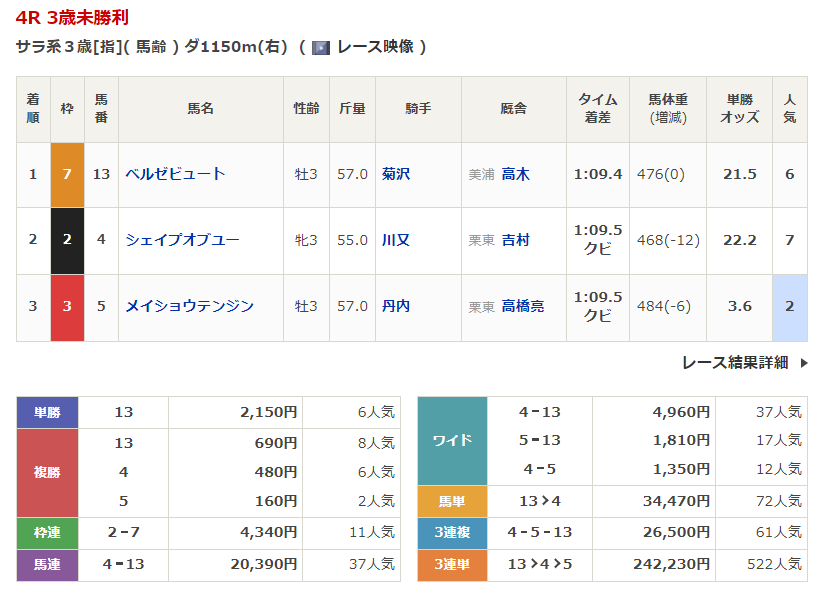Open horse シェイプオブユー page
Image resolution: width=822 pixels, height=592 pixels.
(182, 240)
